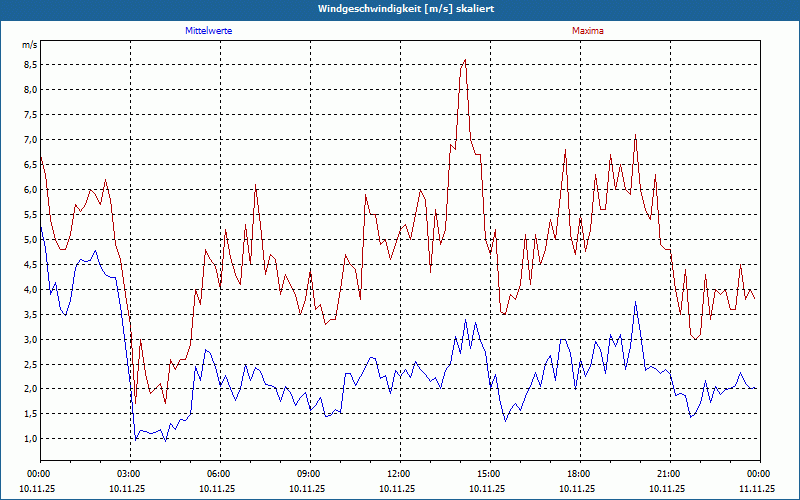Click the 6,5 y-axis value
Image resolution: width=800 pixels, height=500 pixels.
(31, 165)
